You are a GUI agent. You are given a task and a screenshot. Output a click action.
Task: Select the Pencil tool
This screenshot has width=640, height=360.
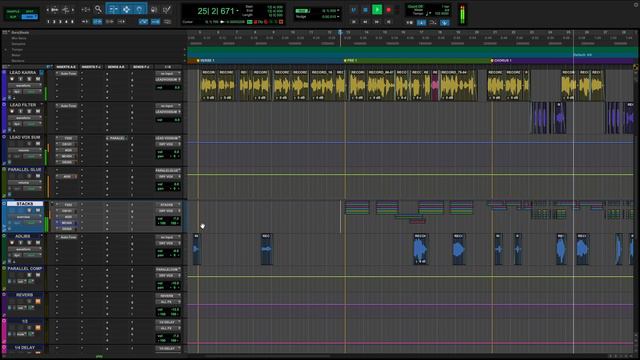pyautogui.click(x=167, y=9)
